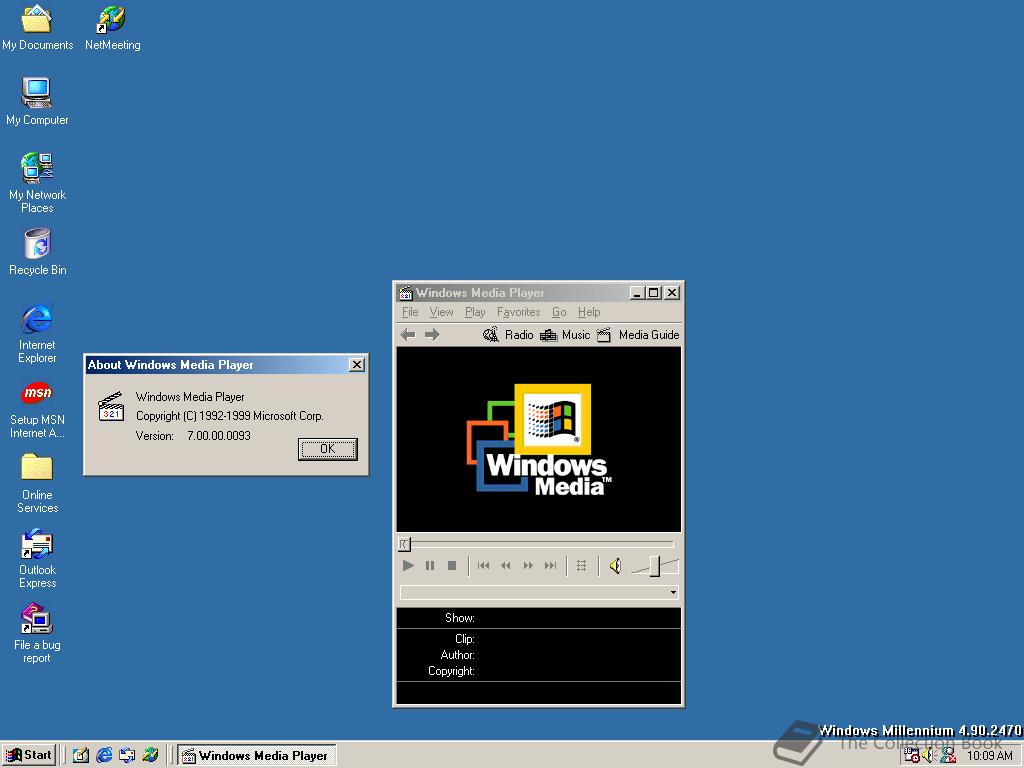Image resolution: width=1024 pixels, height=768 pixels.
Task: Click the Fast Forward button
Action: (528, 566)
